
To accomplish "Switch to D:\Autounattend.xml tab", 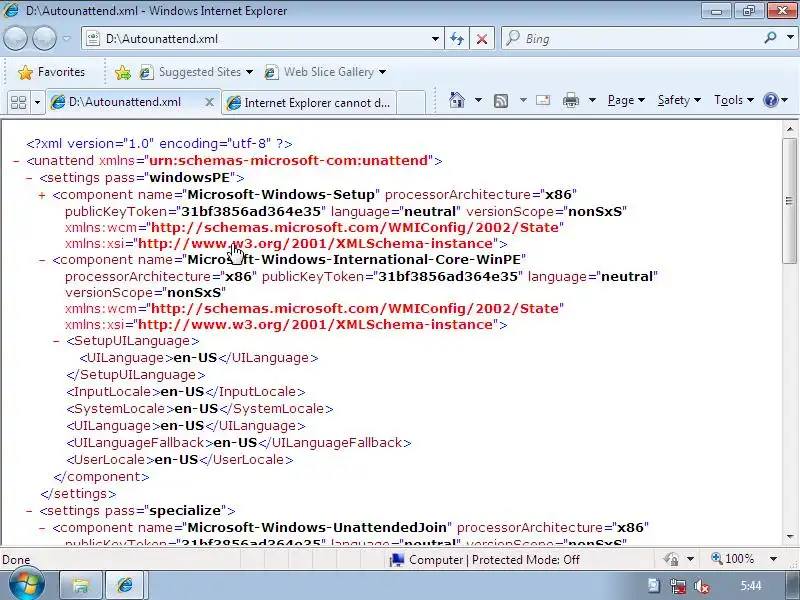I will pos(125,102).
